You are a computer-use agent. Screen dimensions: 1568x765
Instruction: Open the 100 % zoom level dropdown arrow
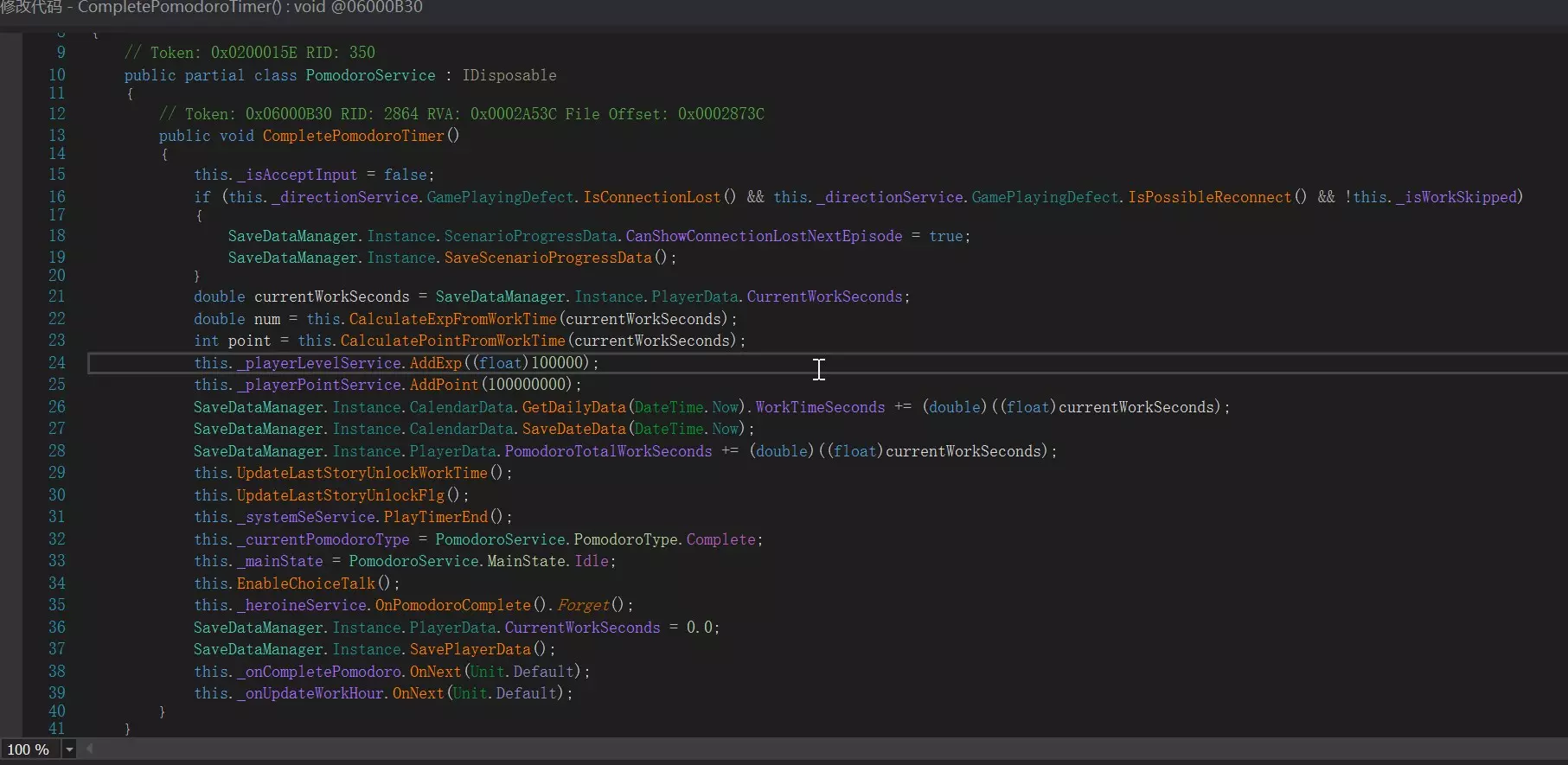point(69,749)
